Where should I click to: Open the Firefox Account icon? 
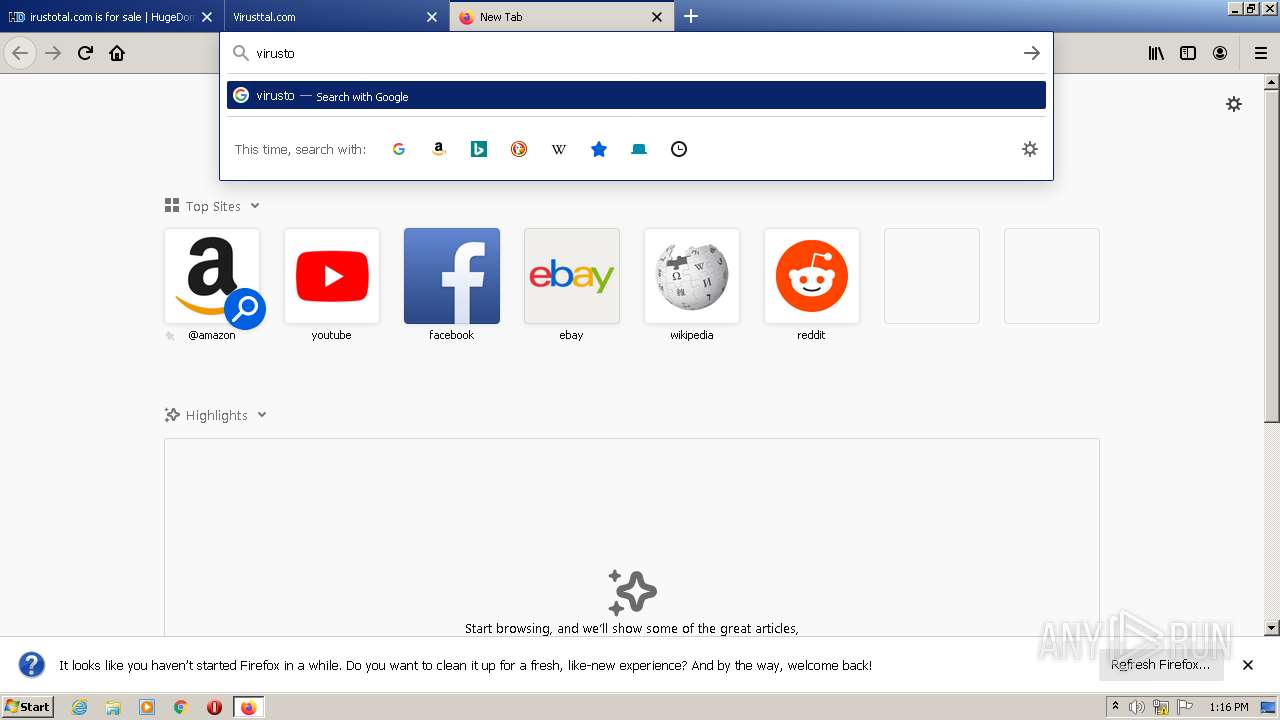click(1220, 53)
